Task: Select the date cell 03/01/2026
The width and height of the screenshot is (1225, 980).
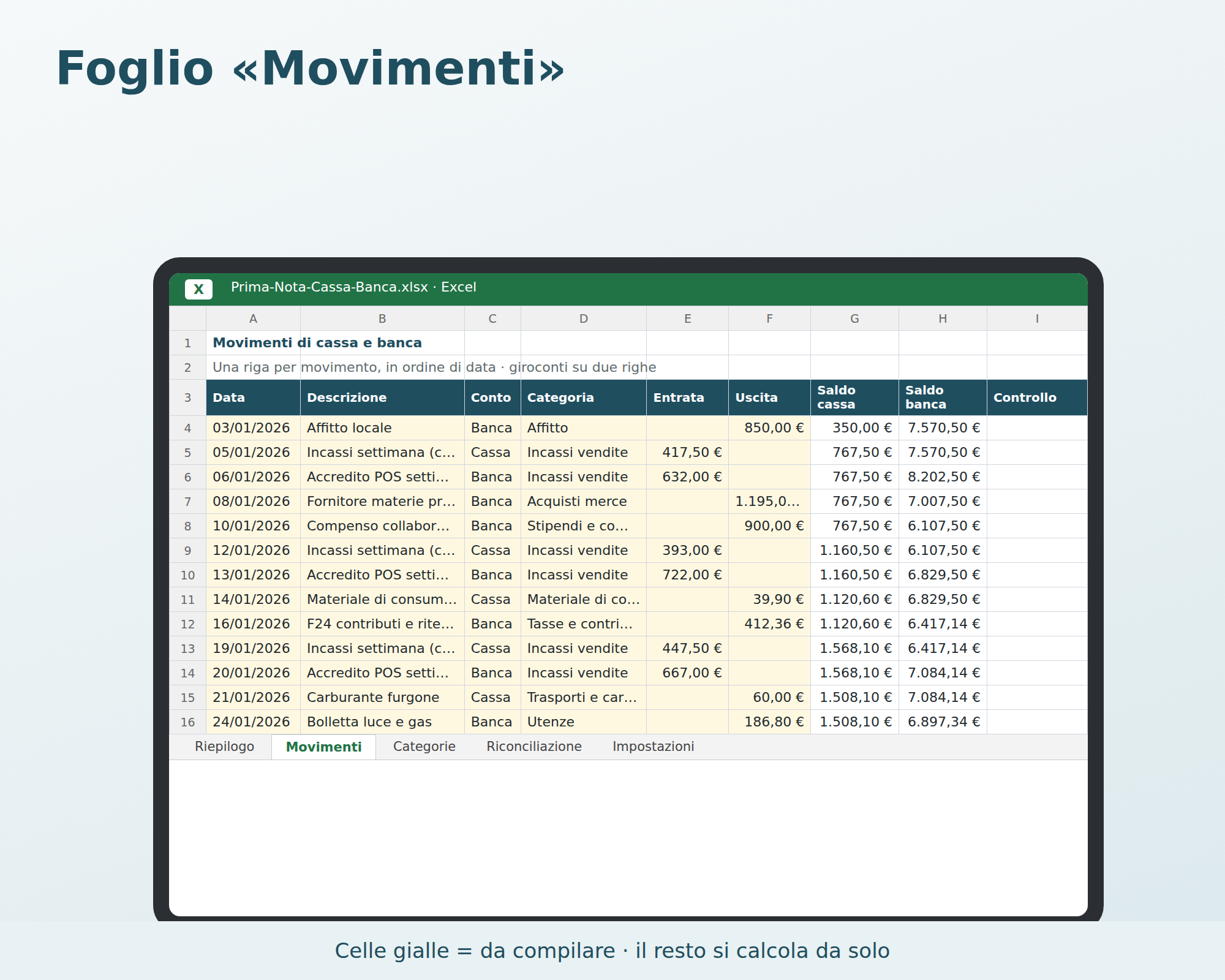Action: 253,428
